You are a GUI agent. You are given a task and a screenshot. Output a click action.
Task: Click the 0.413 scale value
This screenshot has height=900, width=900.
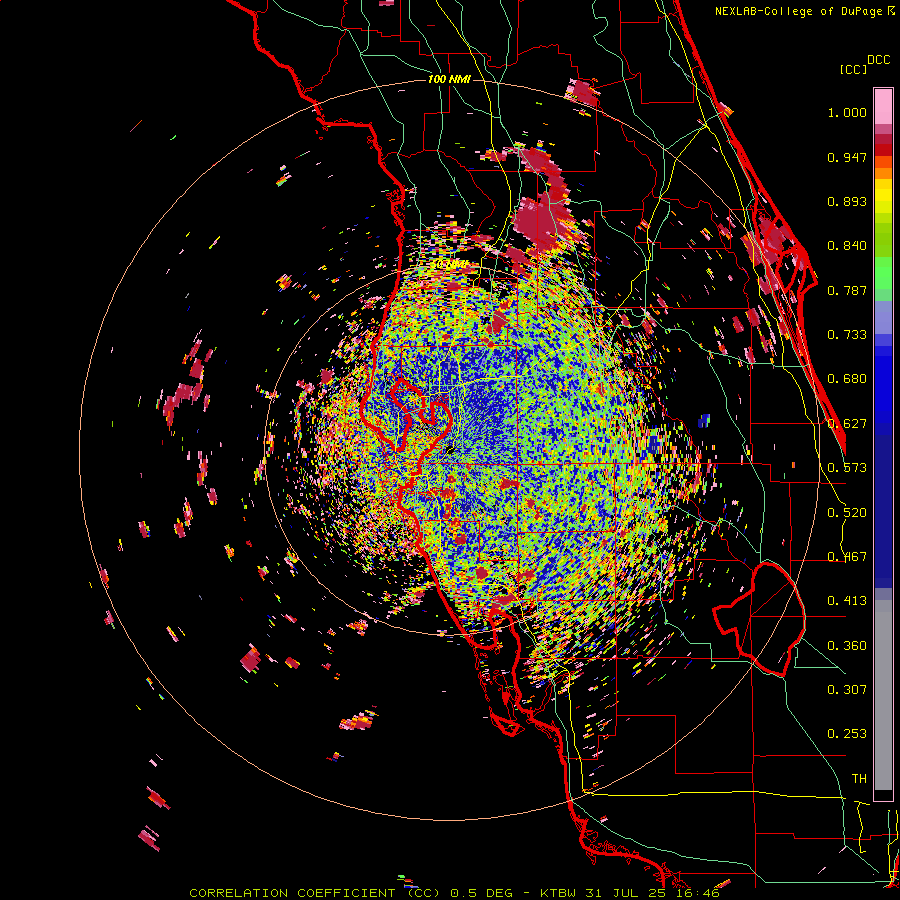(847, 601)
